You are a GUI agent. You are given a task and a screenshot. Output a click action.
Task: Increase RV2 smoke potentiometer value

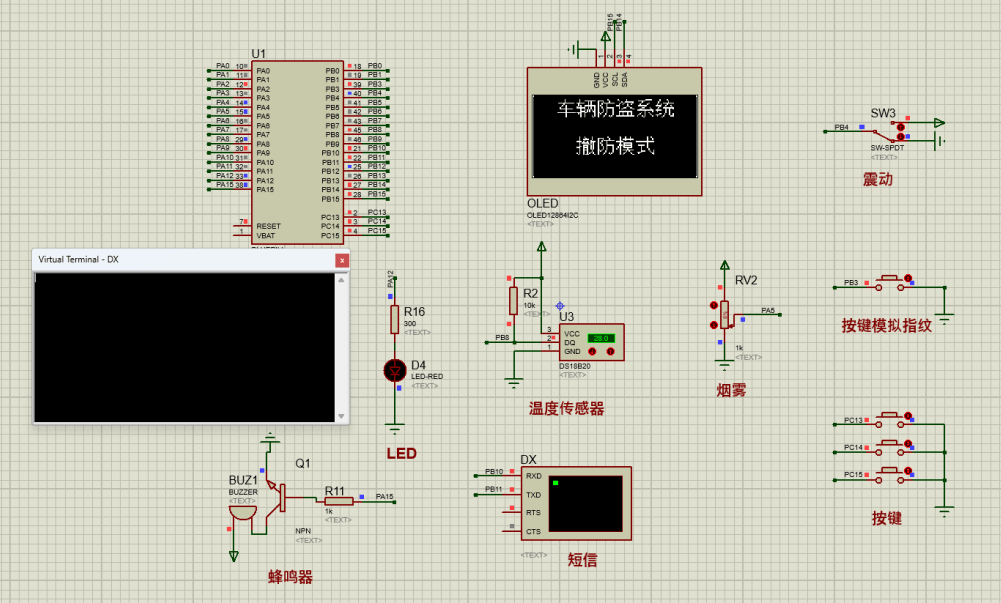pos(714,305)
